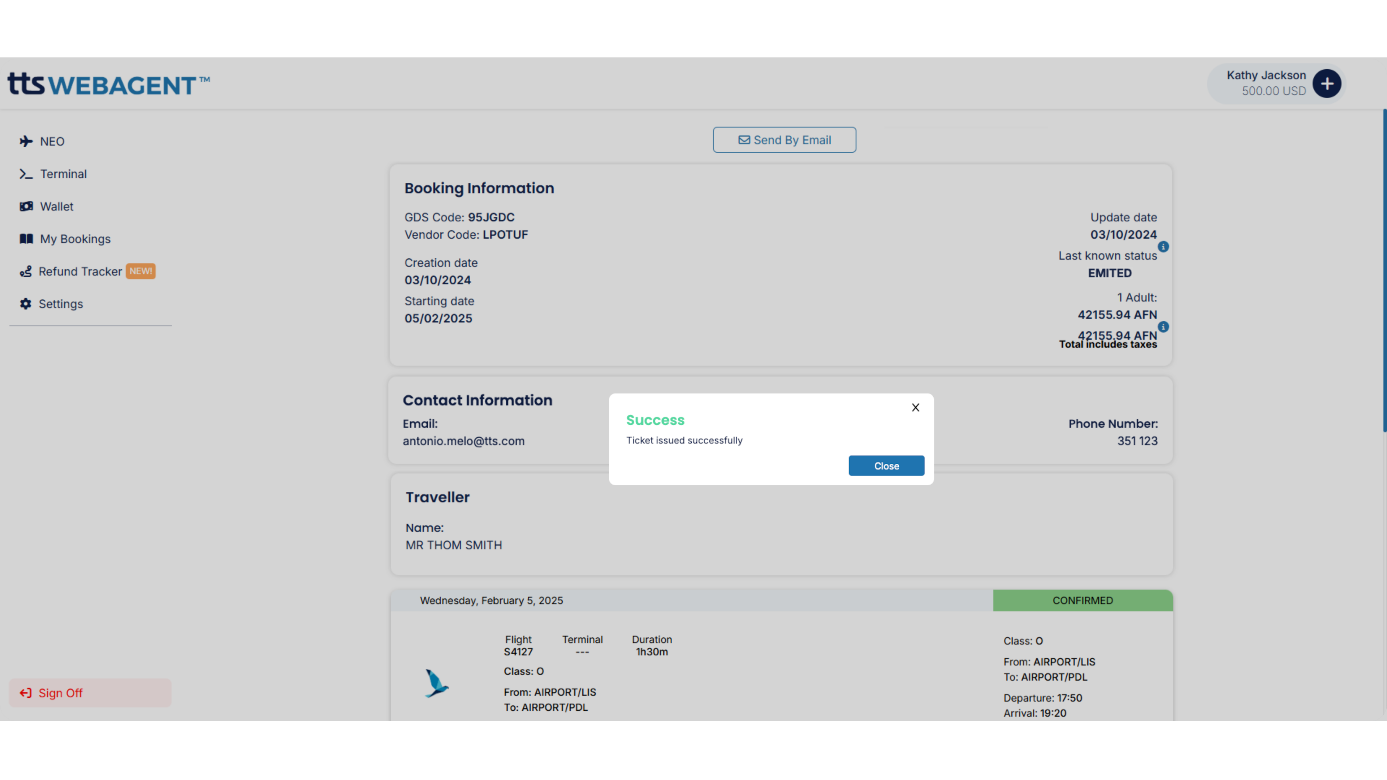The height and width of the screenshot is (780, 1387).
Task: Click the airline bird logo
Action: 436,683
